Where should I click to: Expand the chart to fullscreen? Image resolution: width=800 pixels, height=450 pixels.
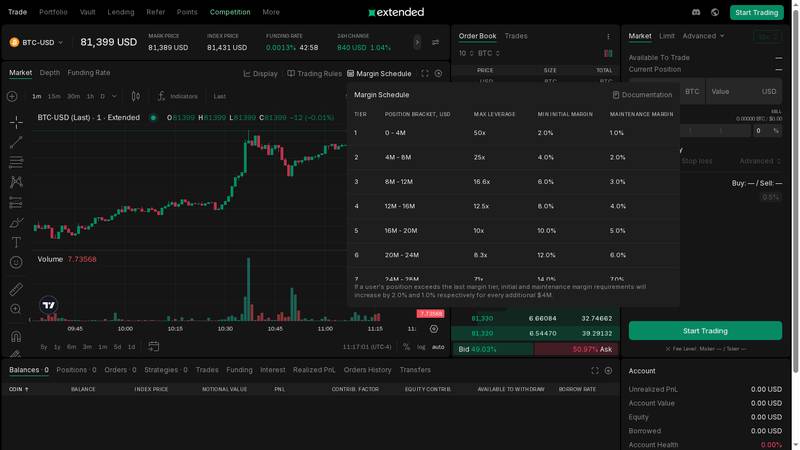[x=425, y=73]
